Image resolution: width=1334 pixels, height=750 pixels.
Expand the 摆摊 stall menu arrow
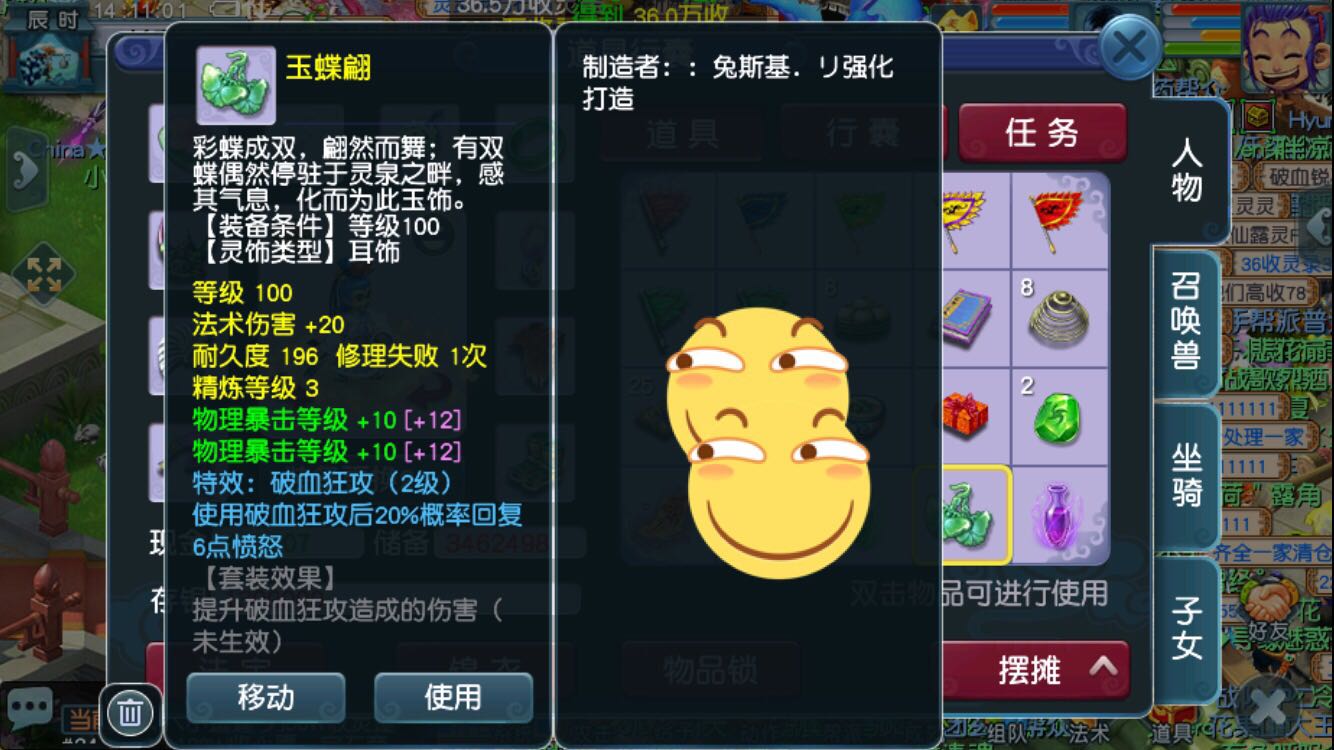[1103, 668]
